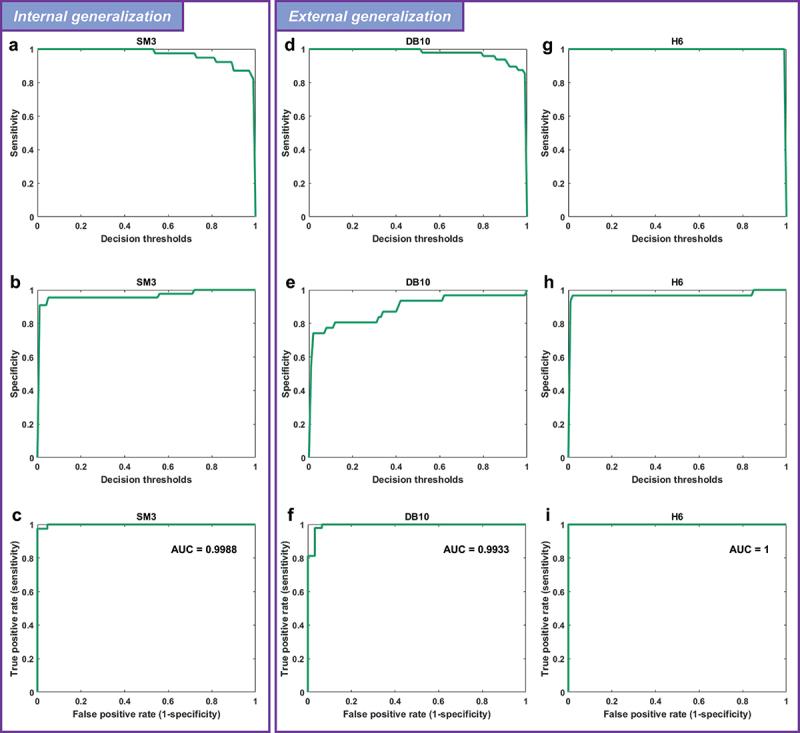The image size is (800, 733).
Task: Click the Sensitivity y-axis label in panel a
Action: click(x=14, y=132)
